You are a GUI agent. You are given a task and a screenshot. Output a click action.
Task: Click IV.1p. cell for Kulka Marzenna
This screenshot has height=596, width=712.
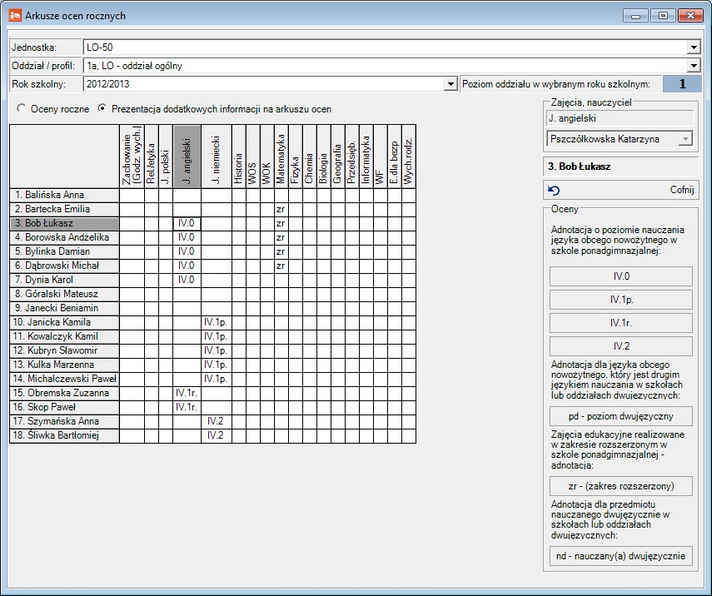point(216,364)
